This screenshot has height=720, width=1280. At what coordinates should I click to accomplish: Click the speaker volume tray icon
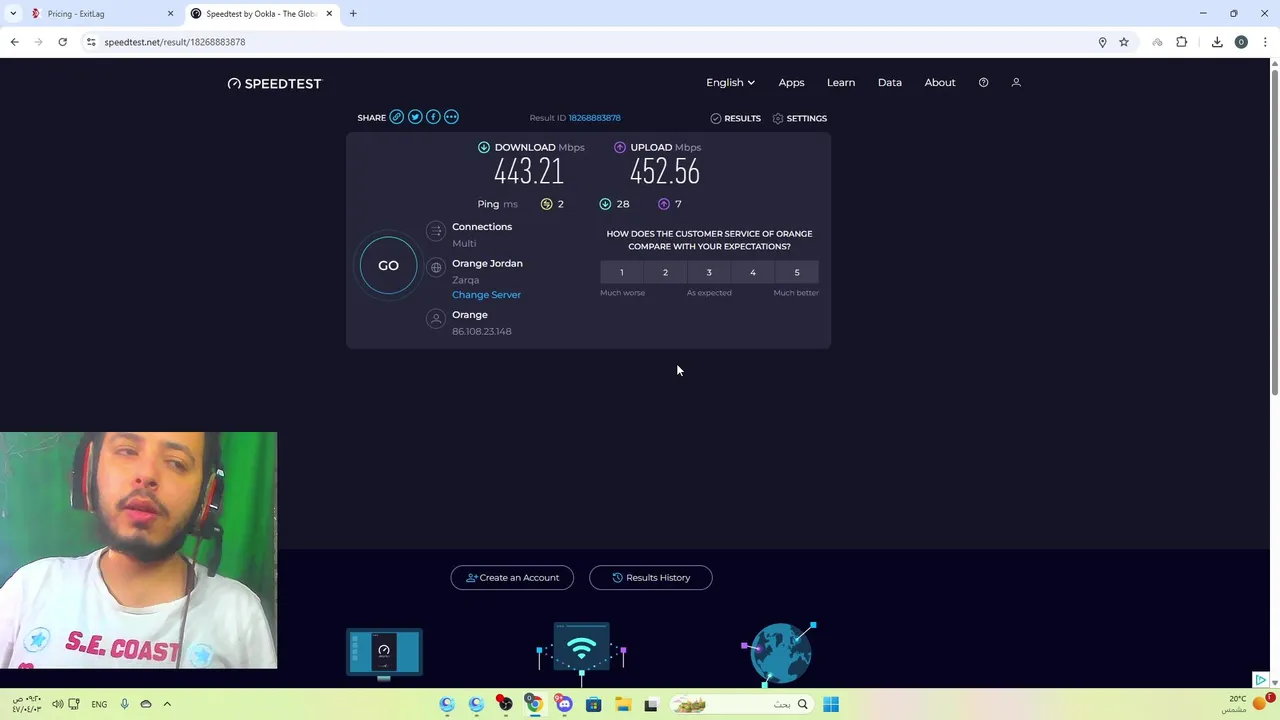coord(57,704)
